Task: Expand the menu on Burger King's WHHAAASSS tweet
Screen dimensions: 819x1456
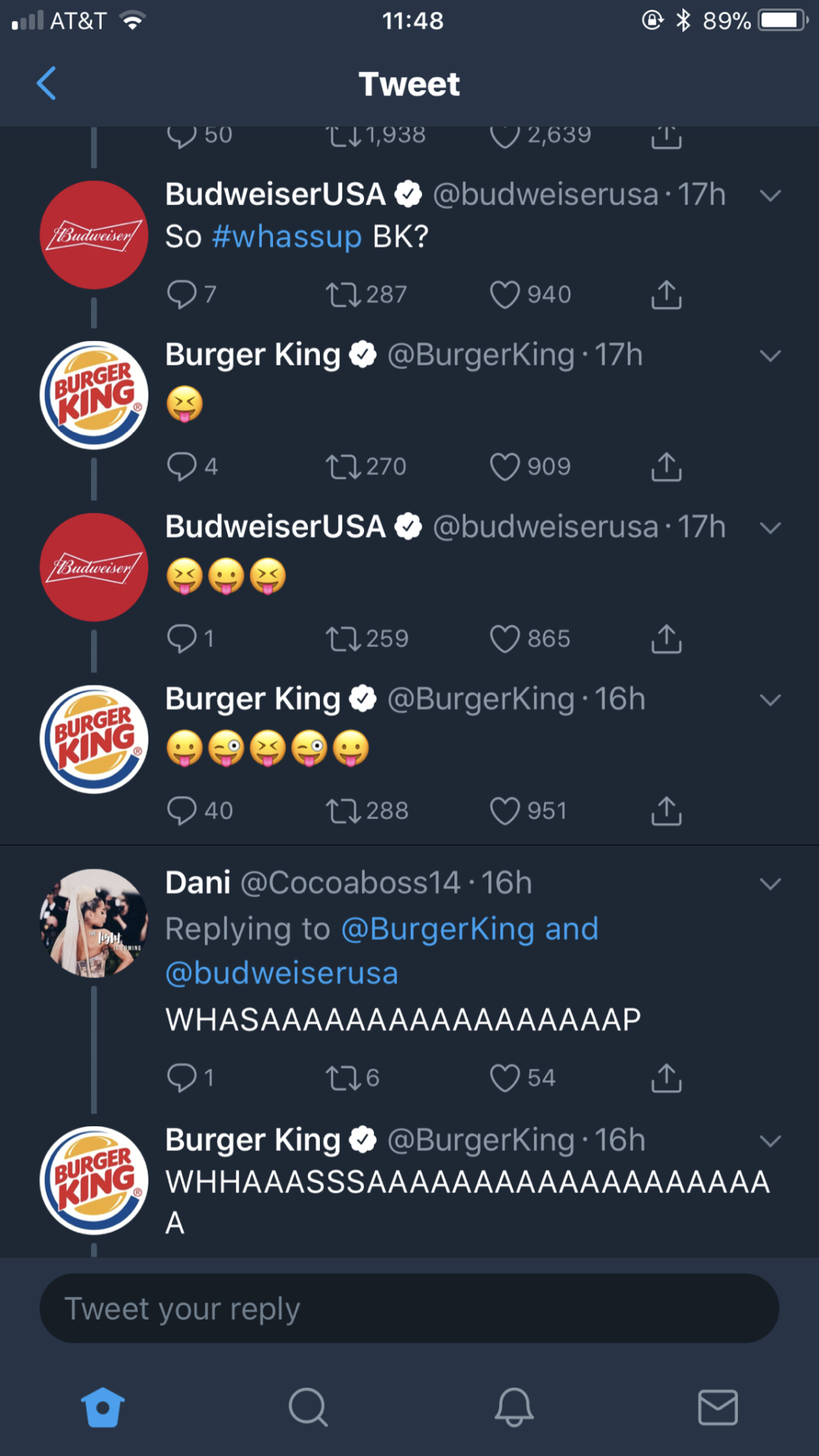Action: click(x=770, y=1141)
